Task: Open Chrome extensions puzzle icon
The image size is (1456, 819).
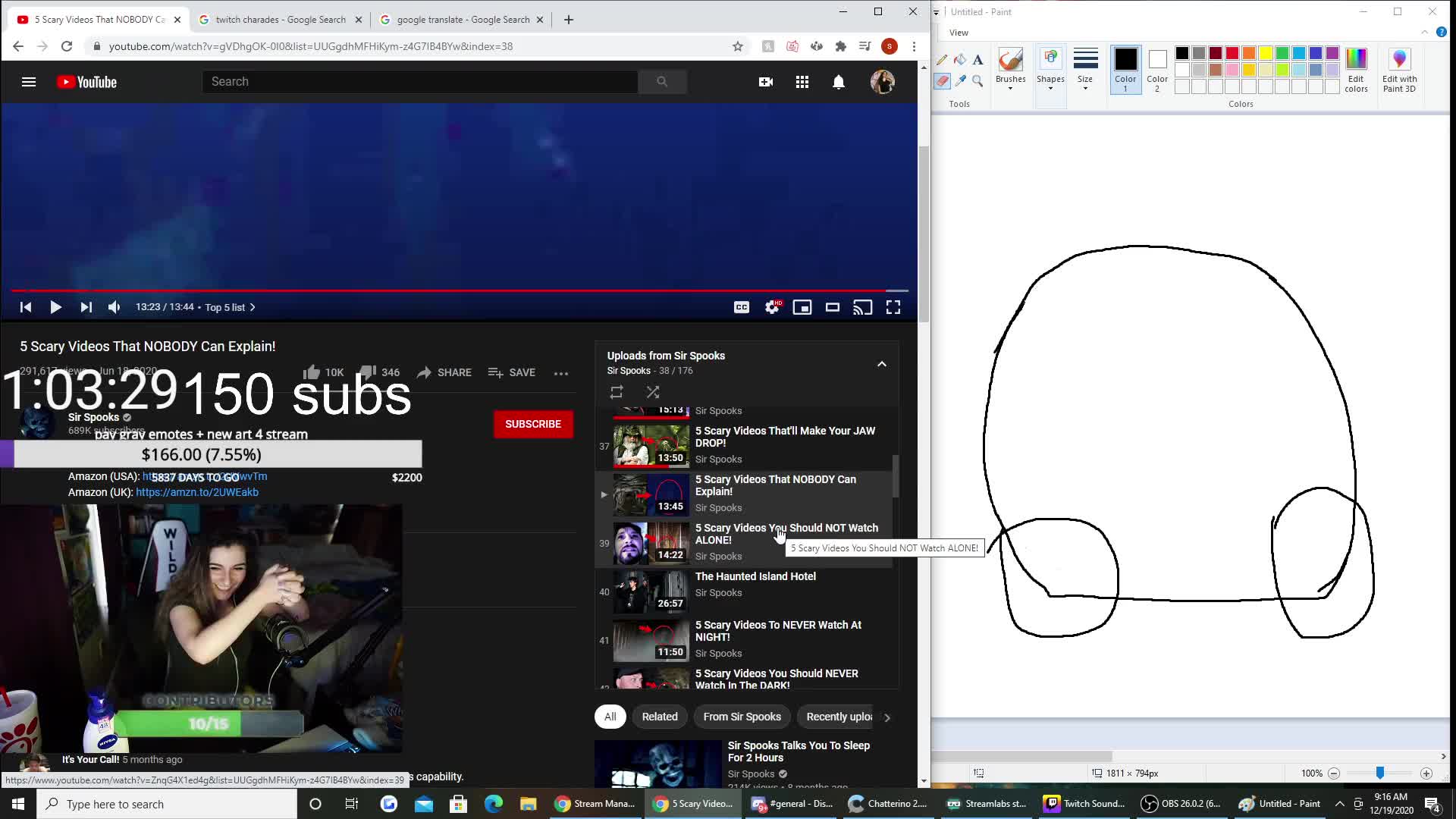Action: pos(841,46)
